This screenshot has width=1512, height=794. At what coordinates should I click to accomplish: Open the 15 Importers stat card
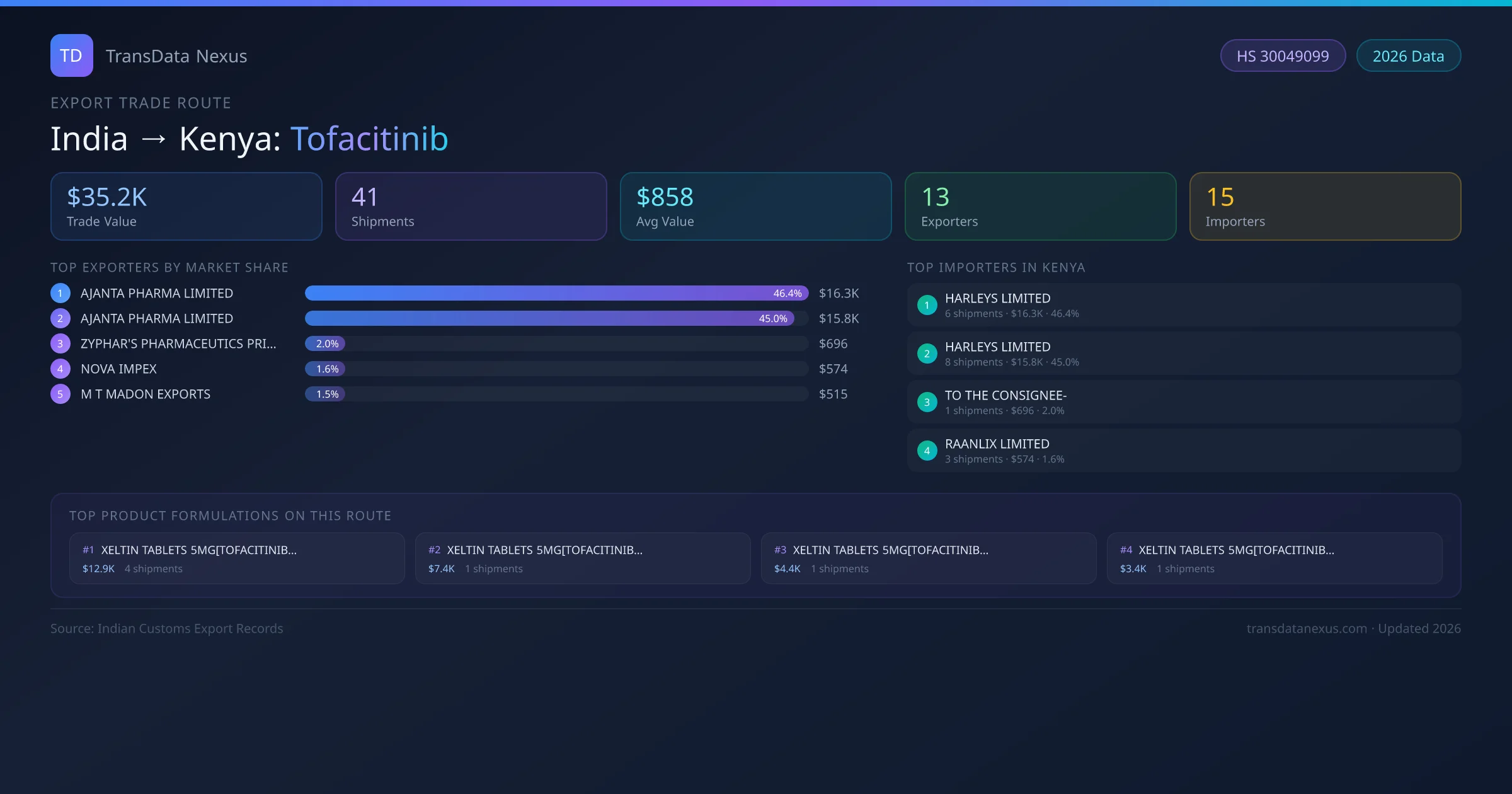click(x=1325, y=207)
